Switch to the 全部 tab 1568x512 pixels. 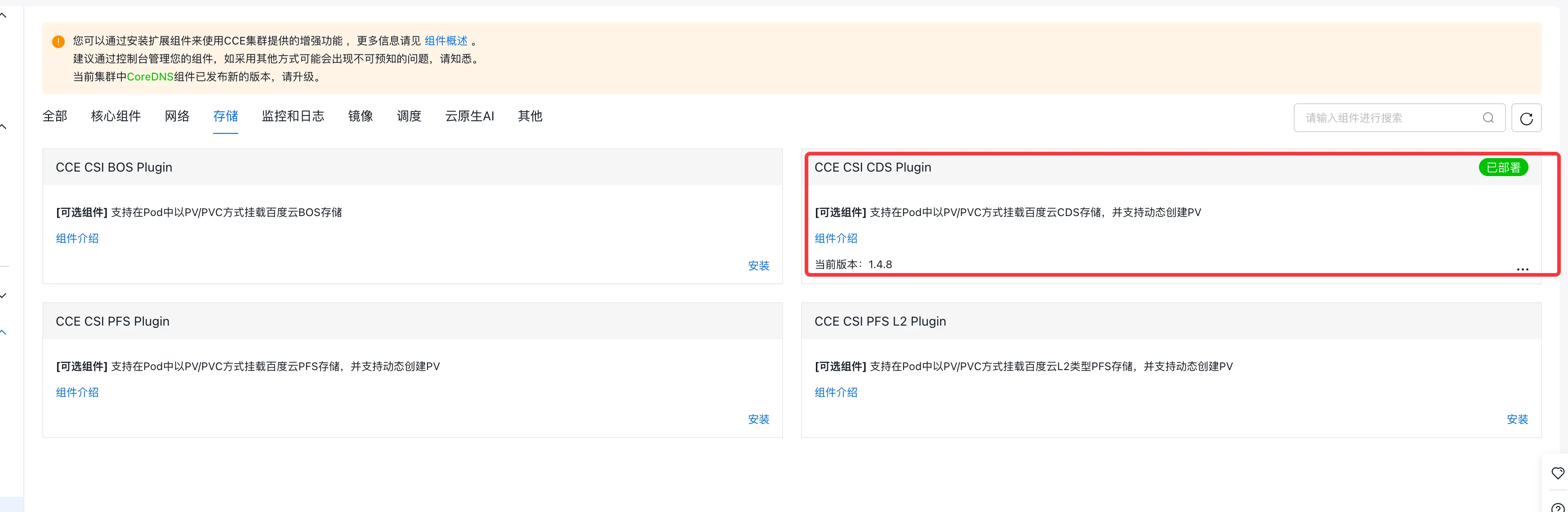(x=55, y=116)
